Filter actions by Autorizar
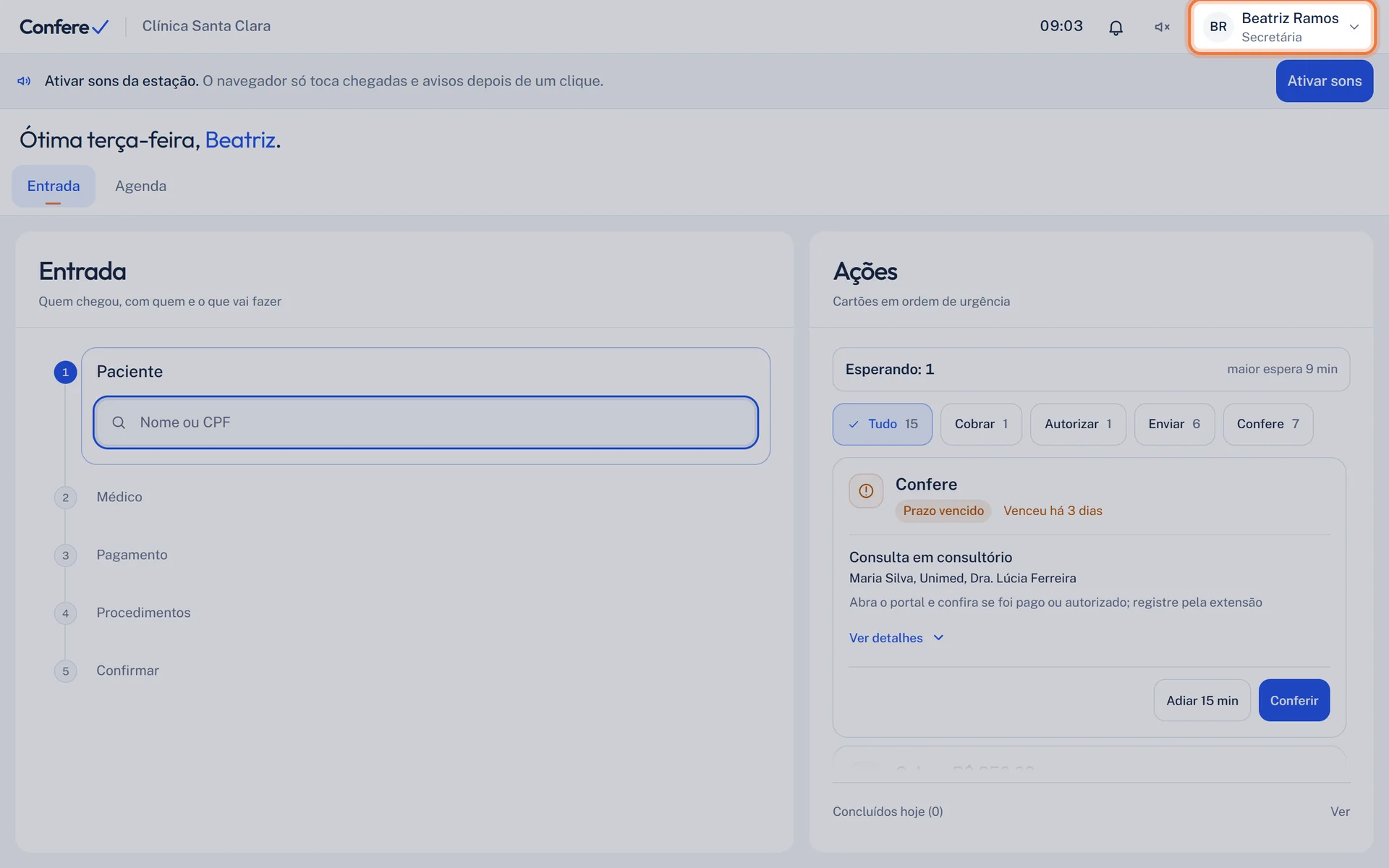 point(1078,424)
